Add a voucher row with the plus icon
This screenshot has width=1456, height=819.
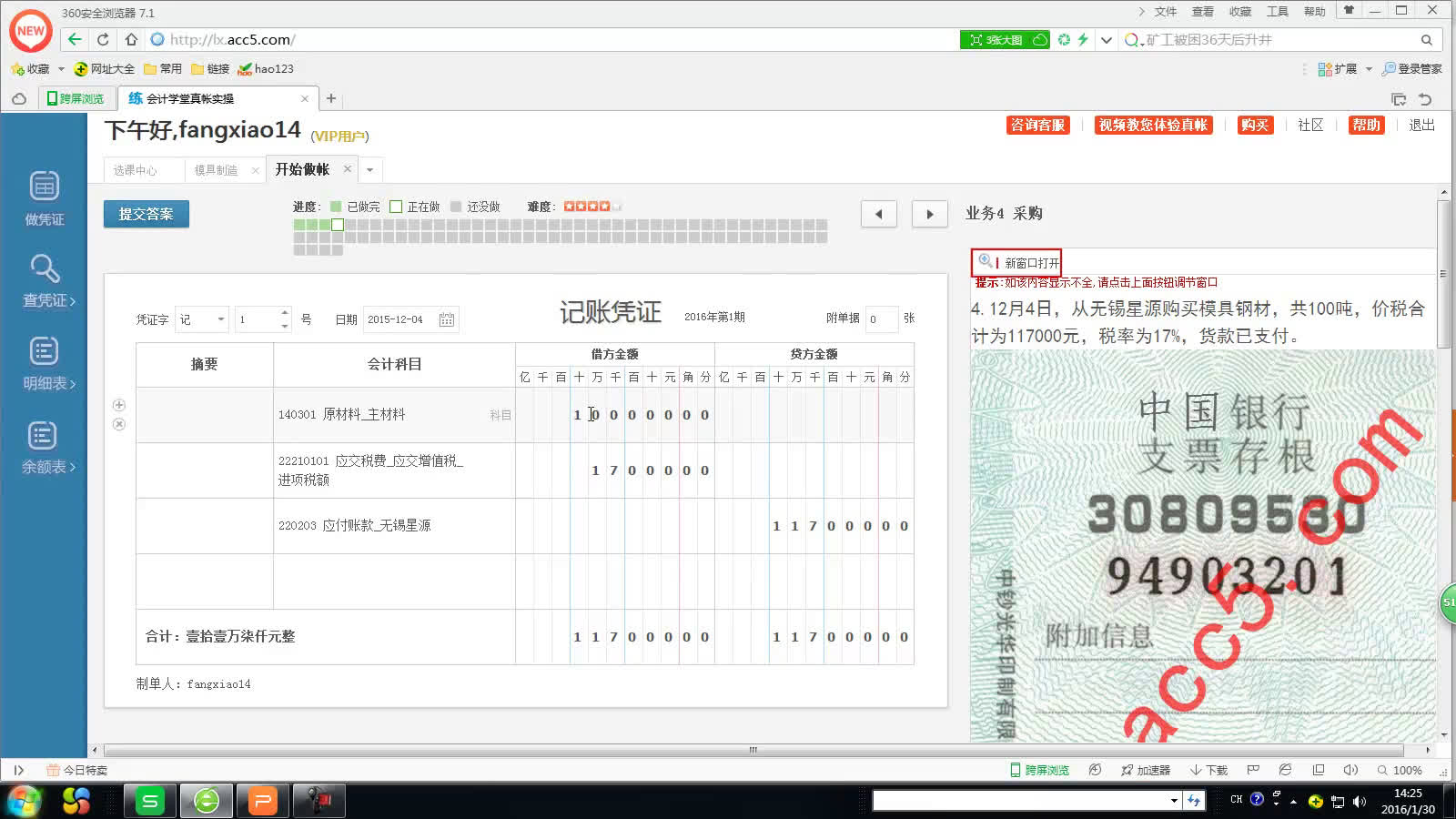118,404
